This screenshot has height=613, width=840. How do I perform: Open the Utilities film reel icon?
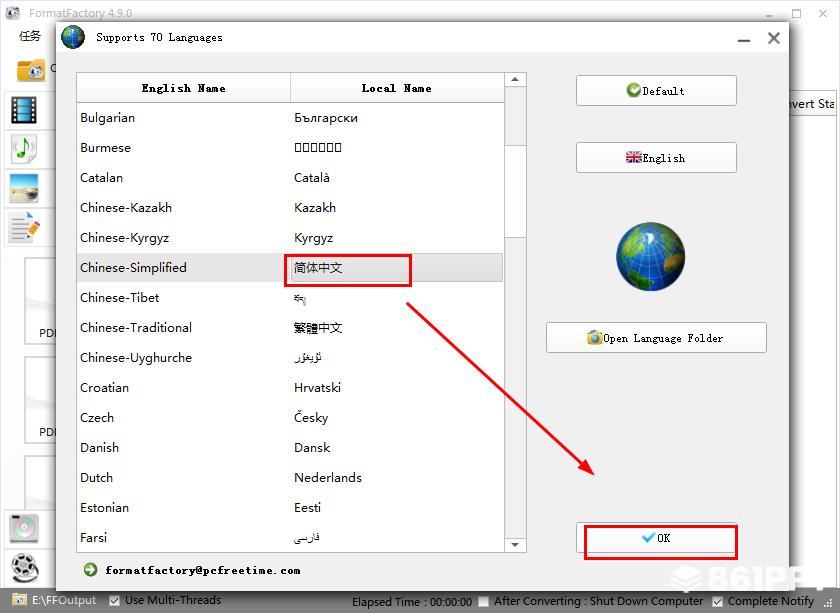[25, 567]
